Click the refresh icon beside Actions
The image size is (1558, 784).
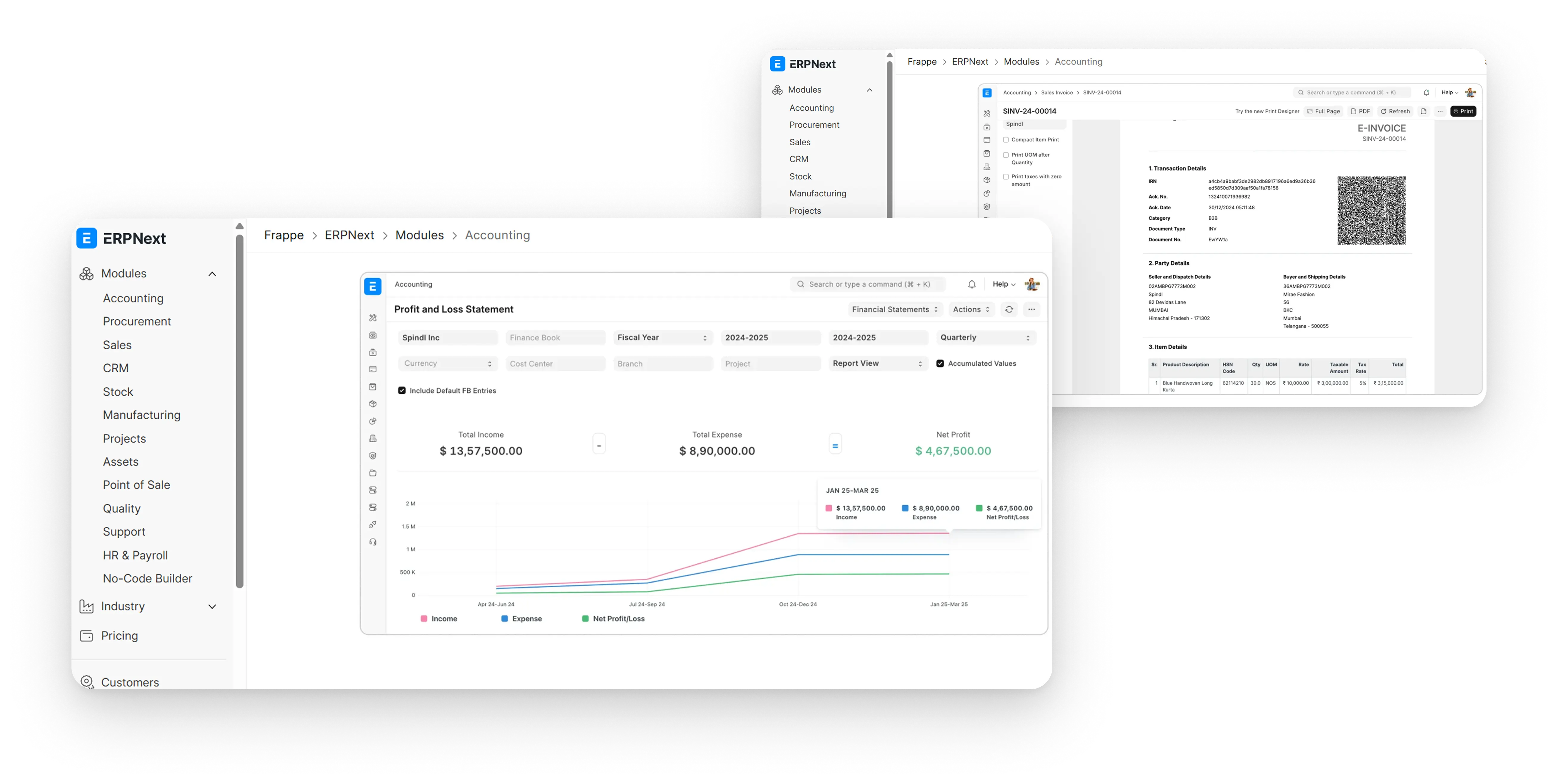click(1009, 310)
